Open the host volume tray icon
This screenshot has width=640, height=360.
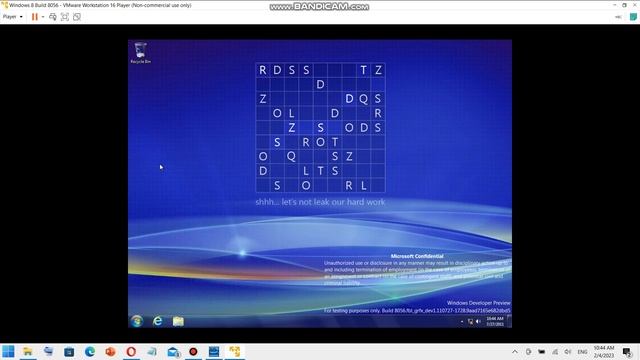pos(568,351)
